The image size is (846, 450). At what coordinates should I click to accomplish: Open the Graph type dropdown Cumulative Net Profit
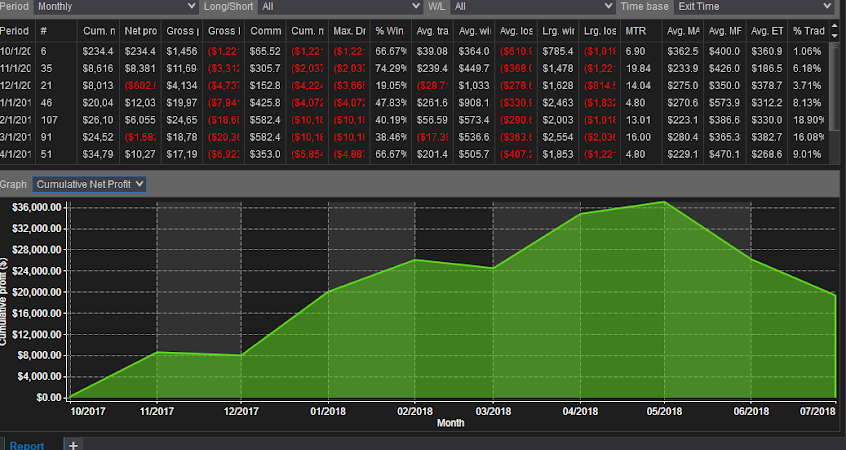(x=89, y=185)
